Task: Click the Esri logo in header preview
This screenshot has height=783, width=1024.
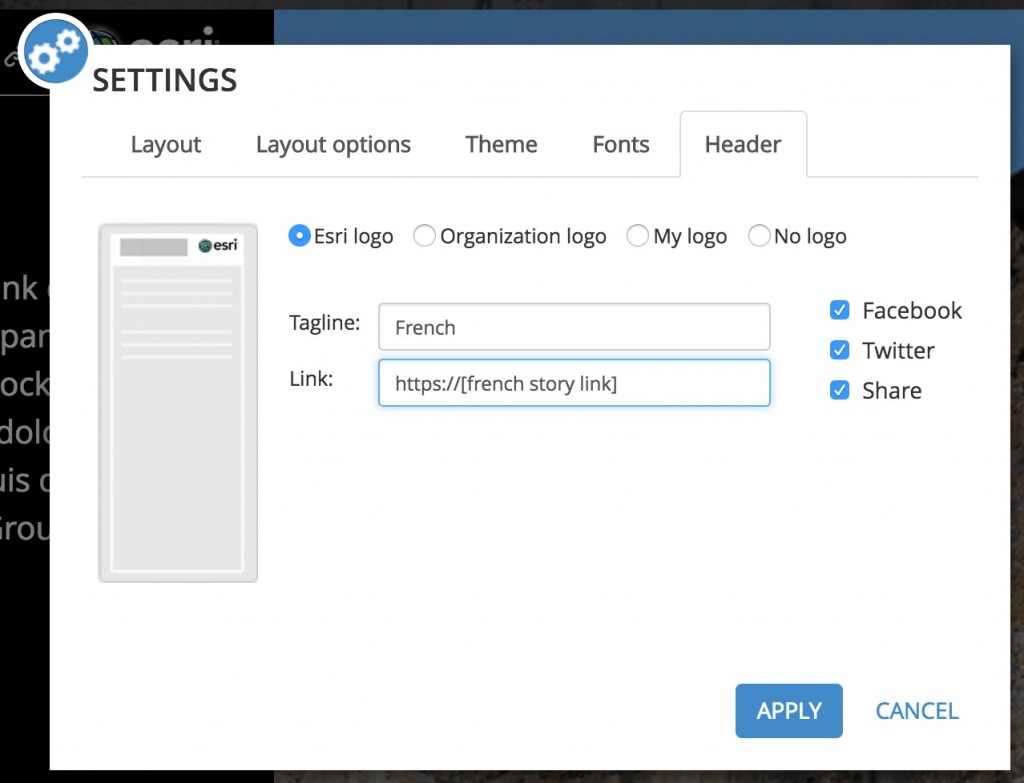Action: (x=218, y=246)
